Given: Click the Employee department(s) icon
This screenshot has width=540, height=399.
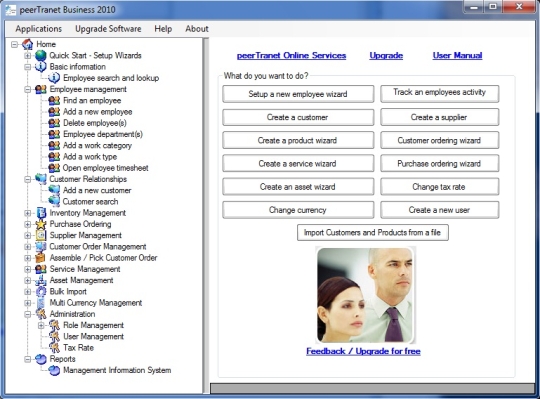Looking at the screenshot, I should [54, 134].
